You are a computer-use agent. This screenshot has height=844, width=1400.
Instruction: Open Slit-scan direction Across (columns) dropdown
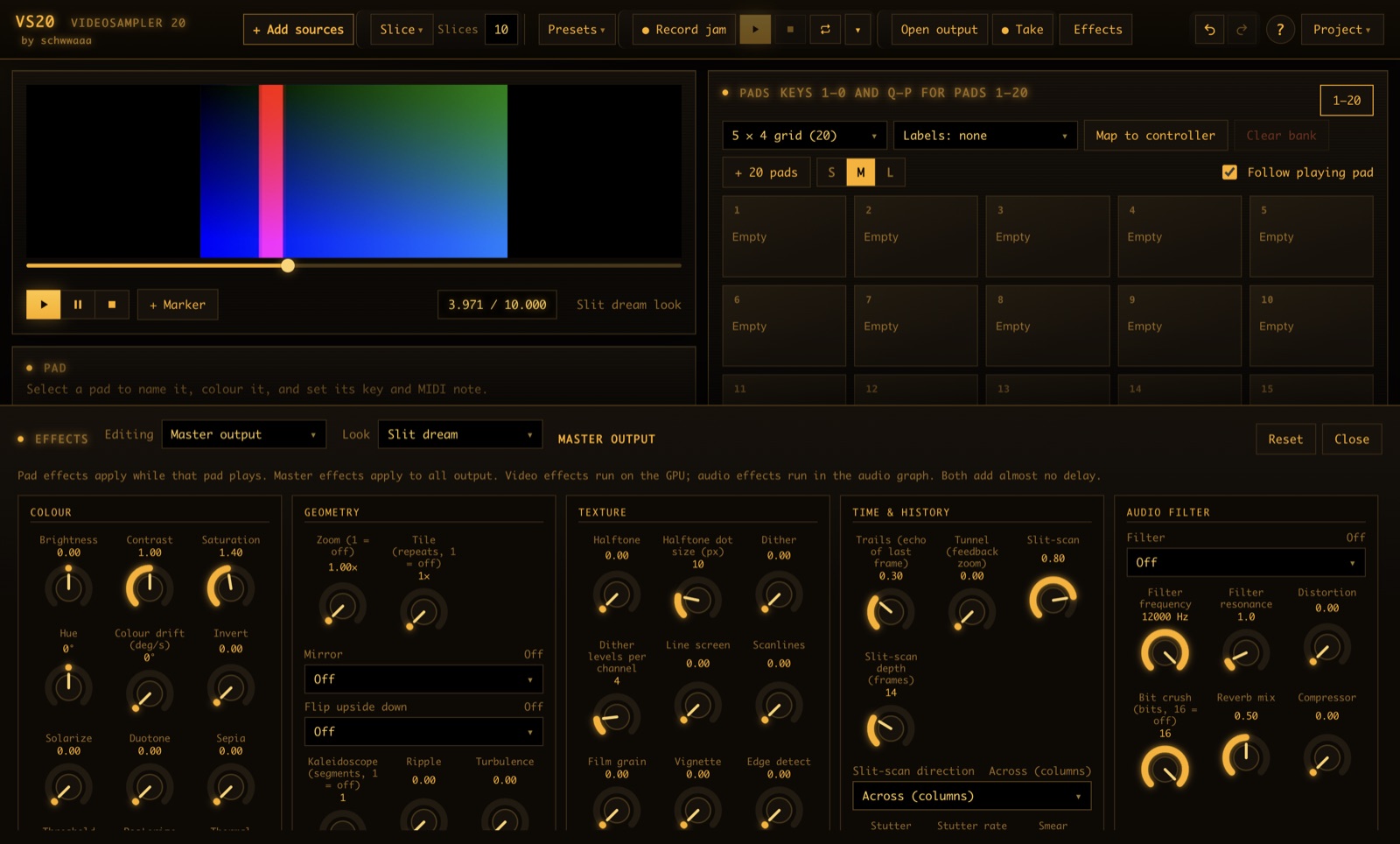click(x=972, y=796)
